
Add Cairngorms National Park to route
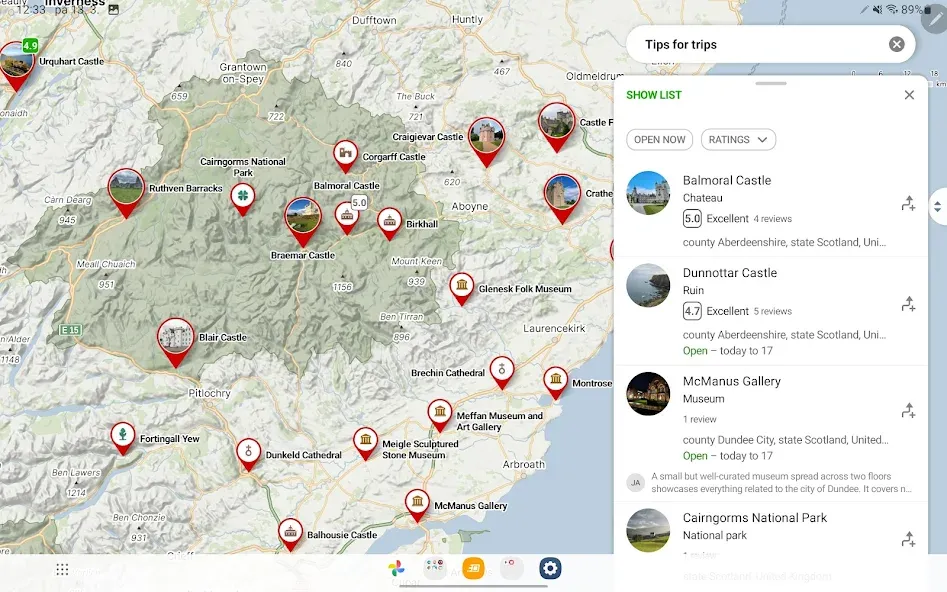908,539
